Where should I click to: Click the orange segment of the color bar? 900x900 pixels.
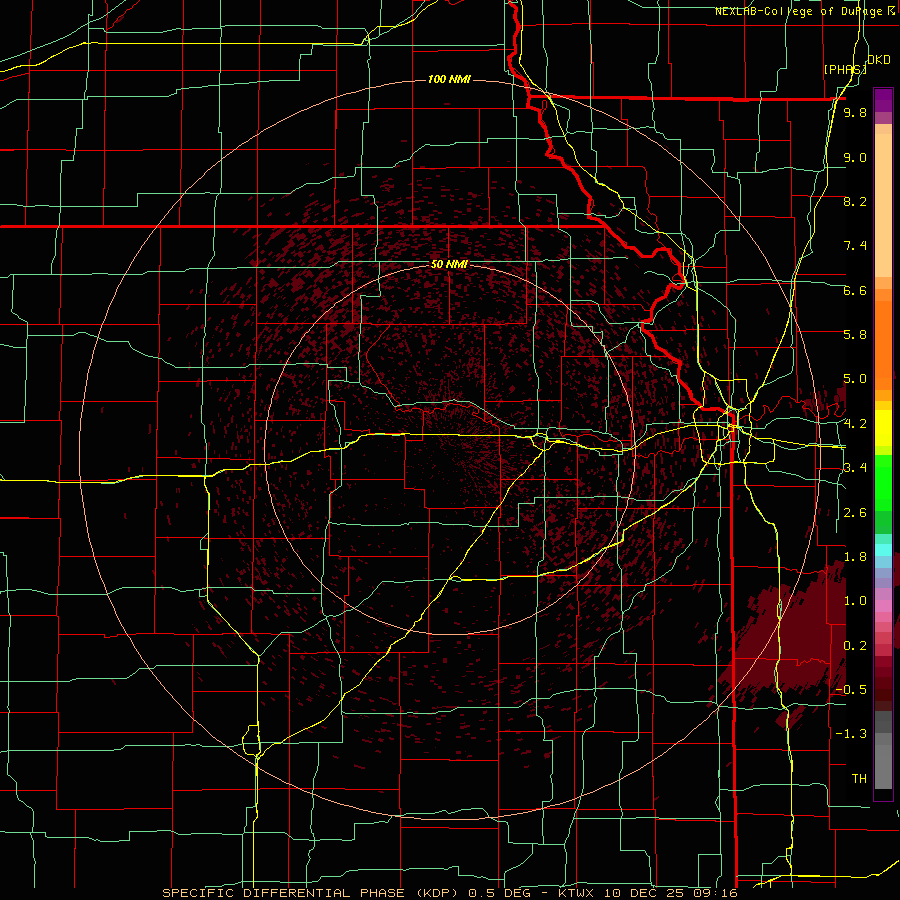coord(883,344)
